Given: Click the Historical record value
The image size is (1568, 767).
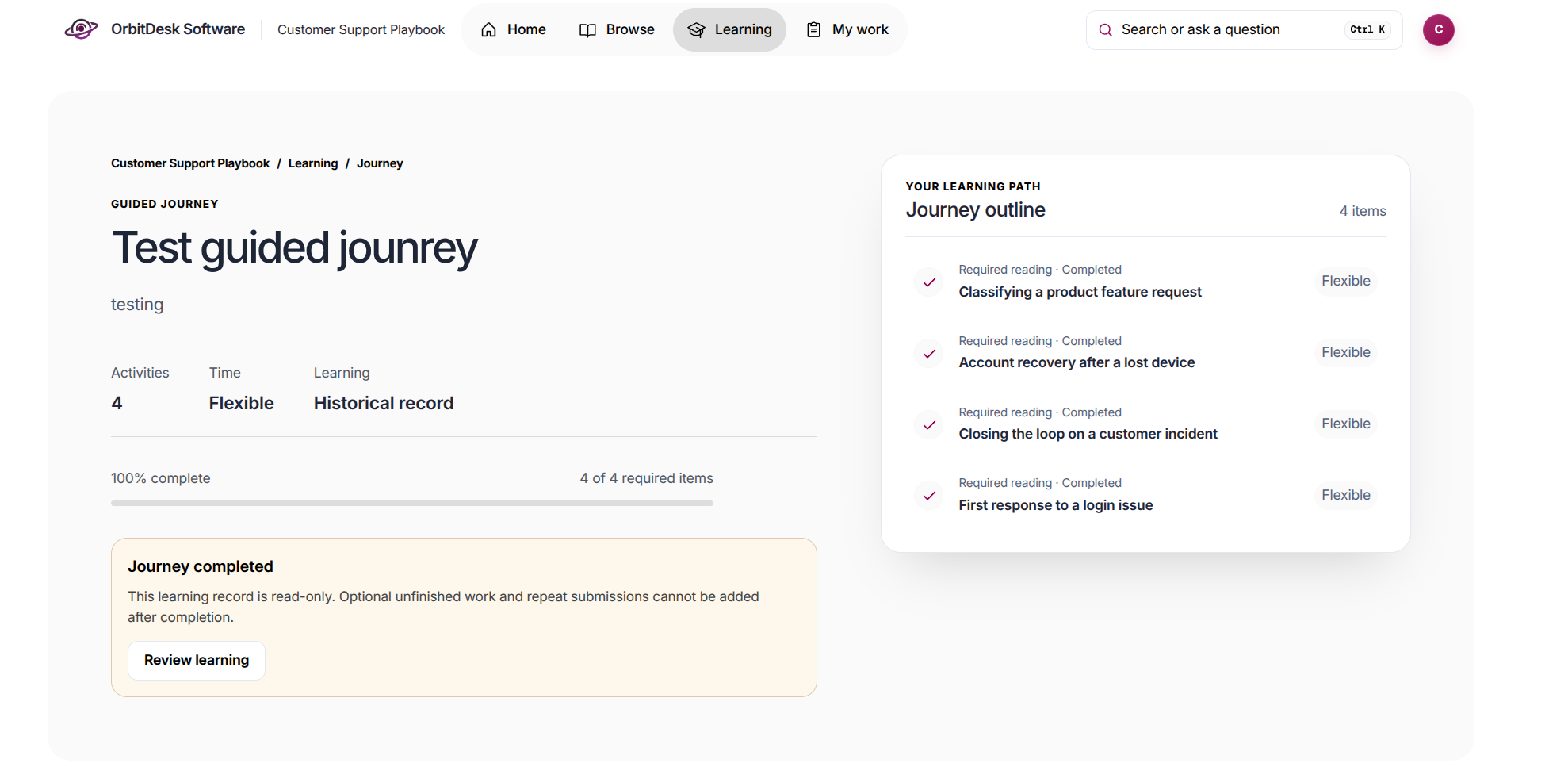Looking at the screenshot, I should (x=384, y=403).
